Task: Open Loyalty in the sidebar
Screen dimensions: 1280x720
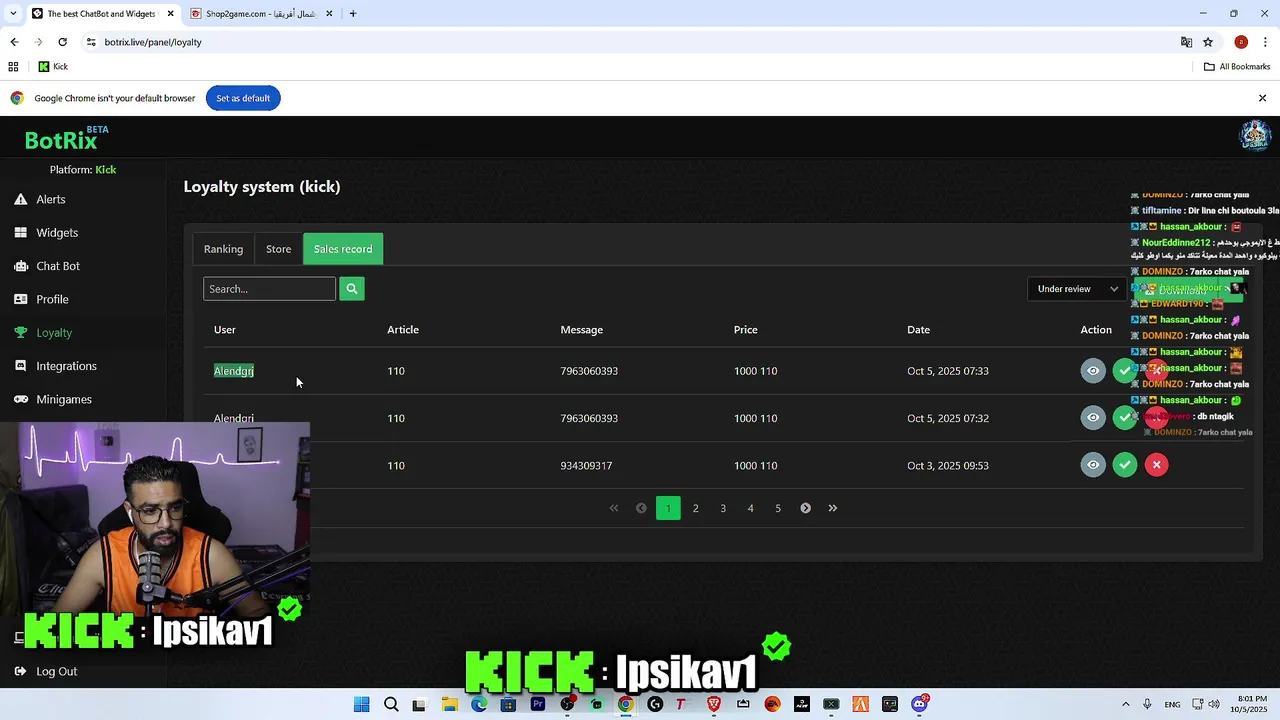Action: [54, 332]
